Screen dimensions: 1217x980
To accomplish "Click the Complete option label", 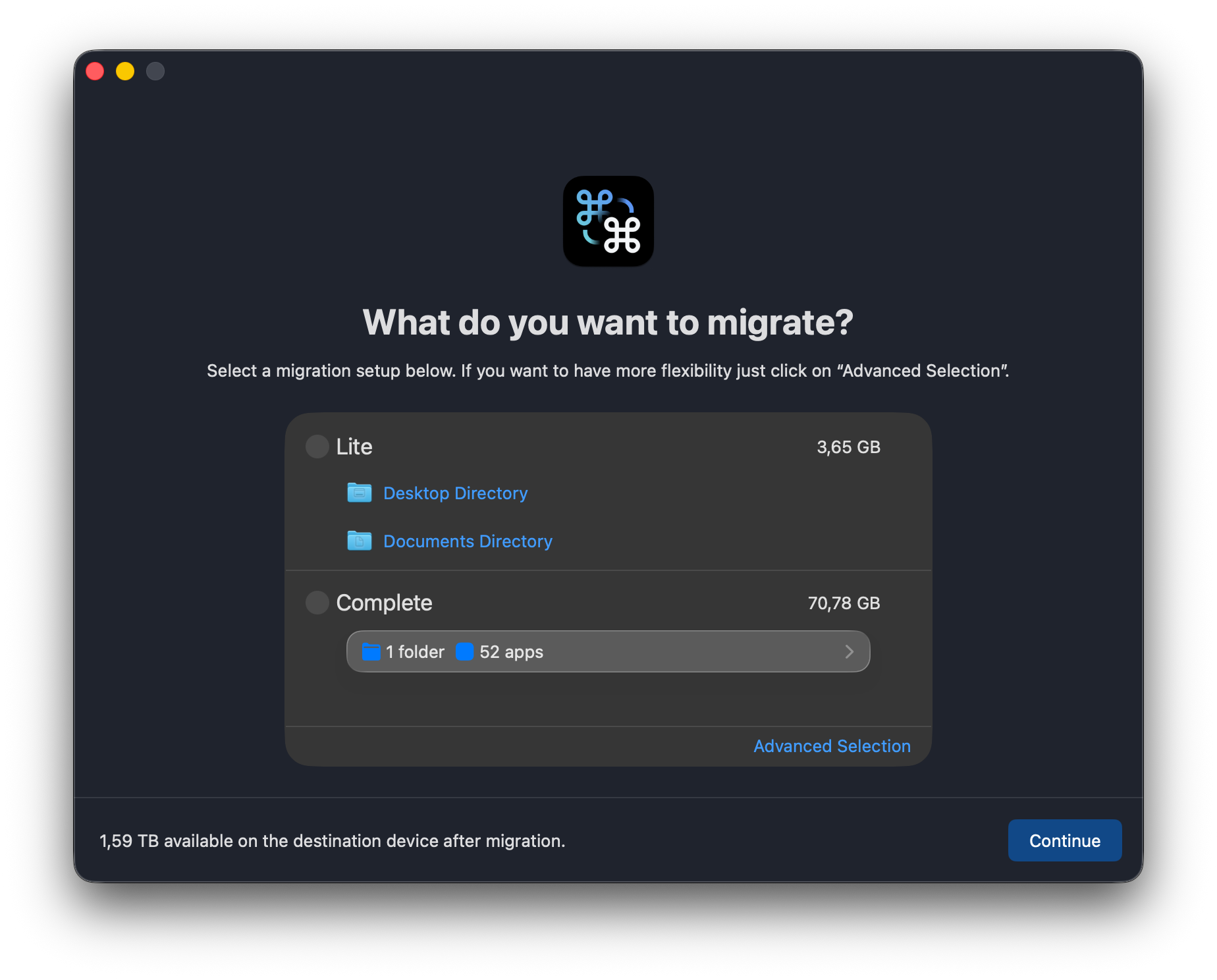I will pos(384,603).
